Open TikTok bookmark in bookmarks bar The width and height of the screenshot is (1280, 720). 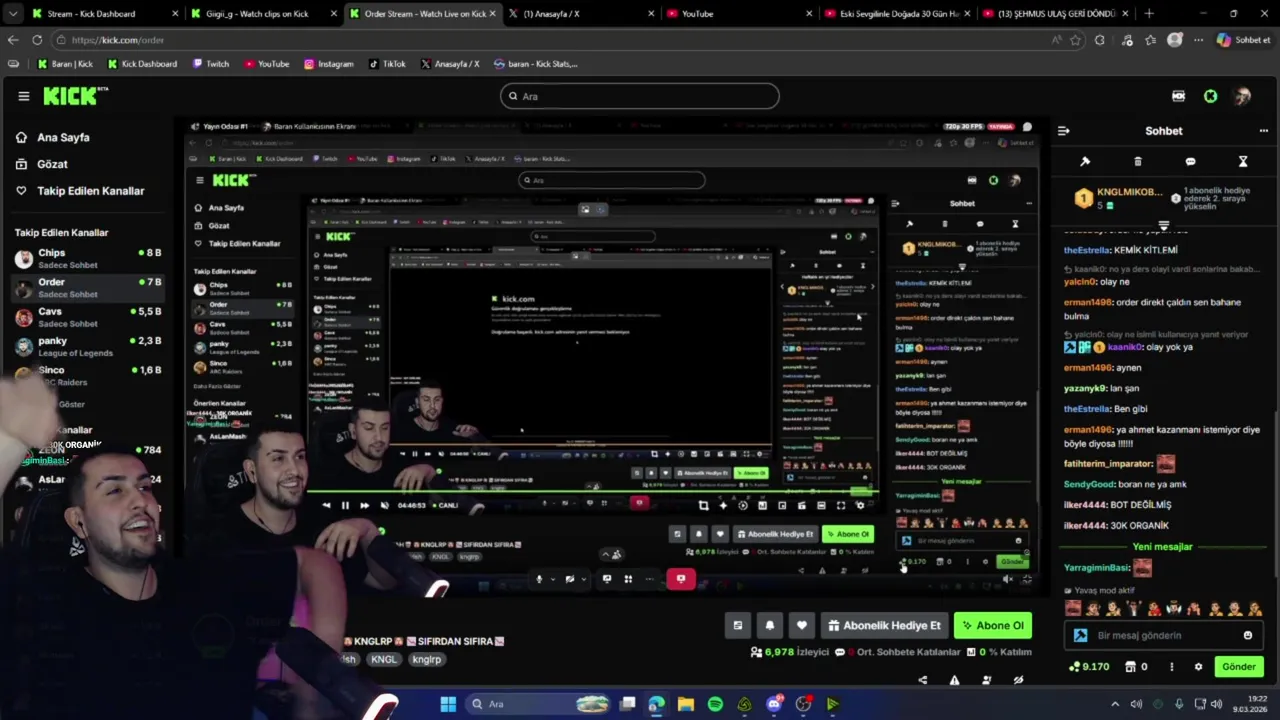tap(387, 64)
